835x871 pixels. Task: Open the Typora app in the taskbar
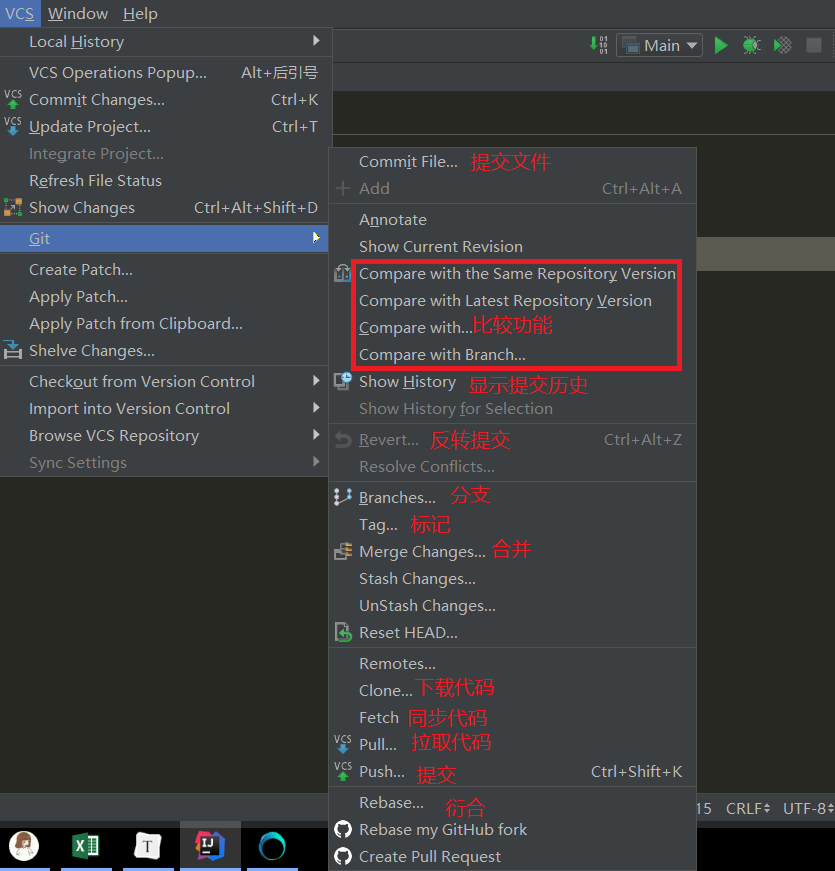[148, 846]
